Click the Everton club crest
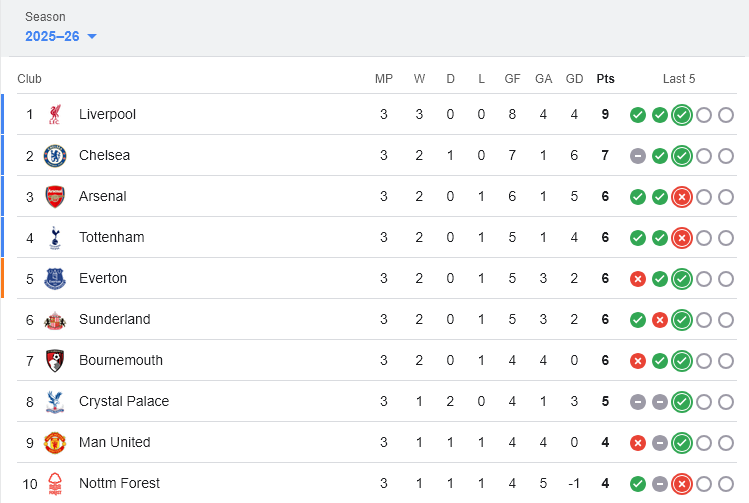Screen dimensions: 749x503 [54, 279]
